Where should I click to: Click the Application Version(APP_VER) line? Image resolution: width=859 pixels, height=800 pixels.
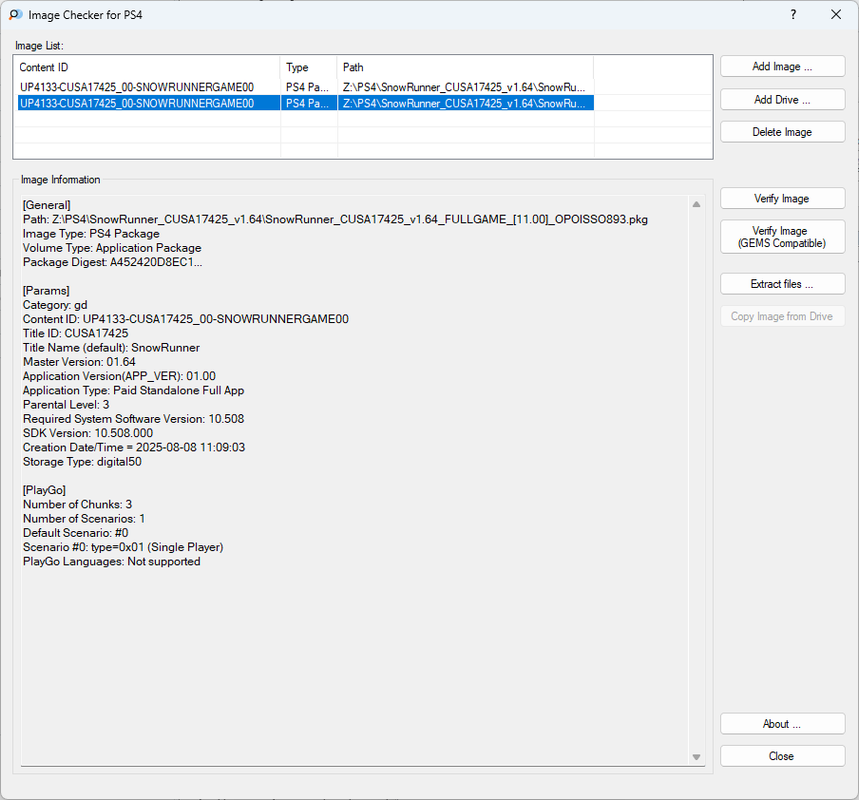[x=119, y=376]
